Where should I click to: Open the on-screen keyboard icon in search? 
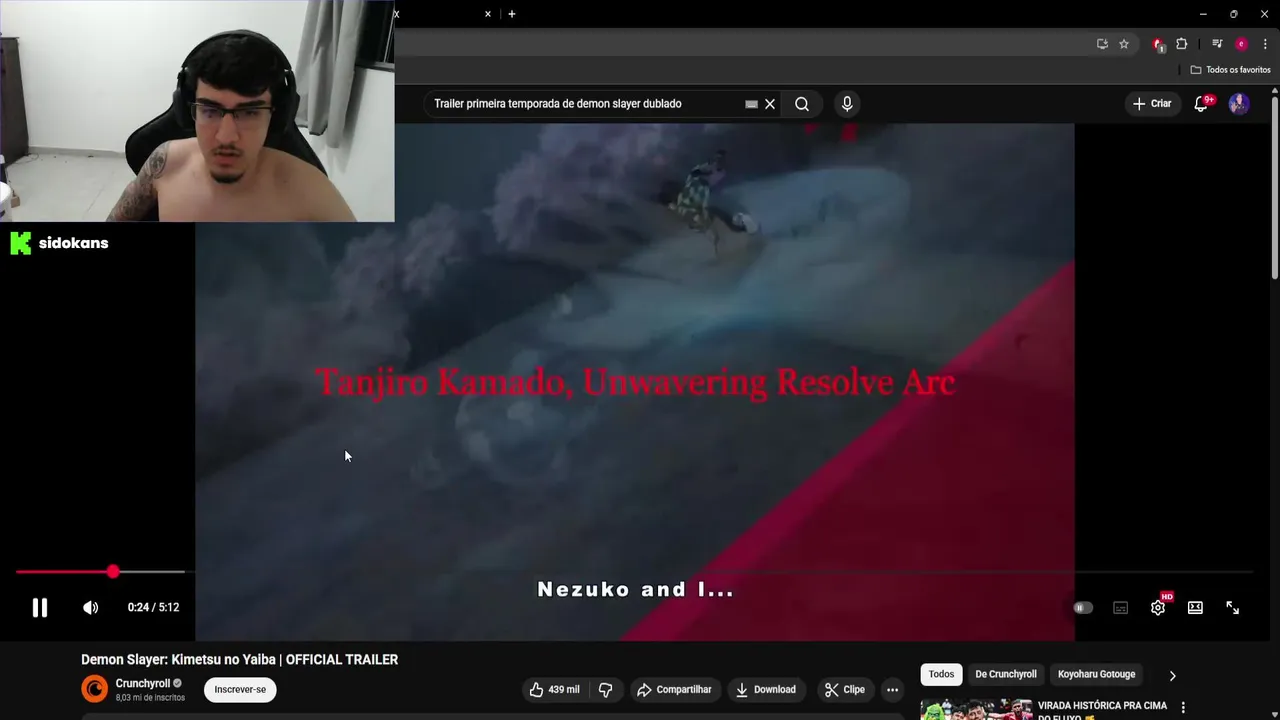pos(751,104)
